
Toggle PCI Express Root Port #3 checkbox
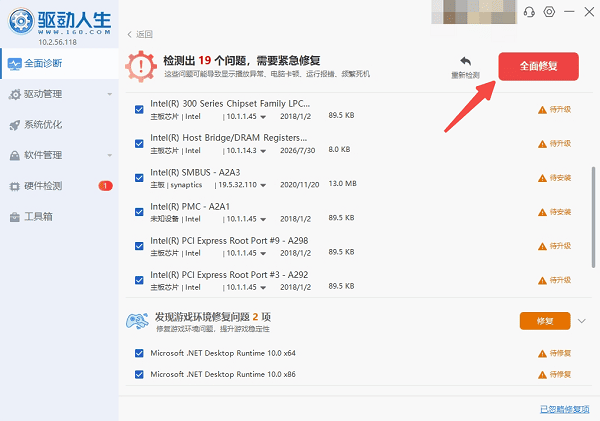pyautogui.click(x=139, y=280)
